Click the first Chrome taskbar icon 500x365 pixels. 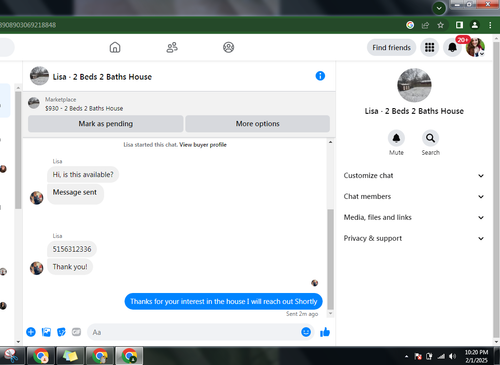(41, 356)
